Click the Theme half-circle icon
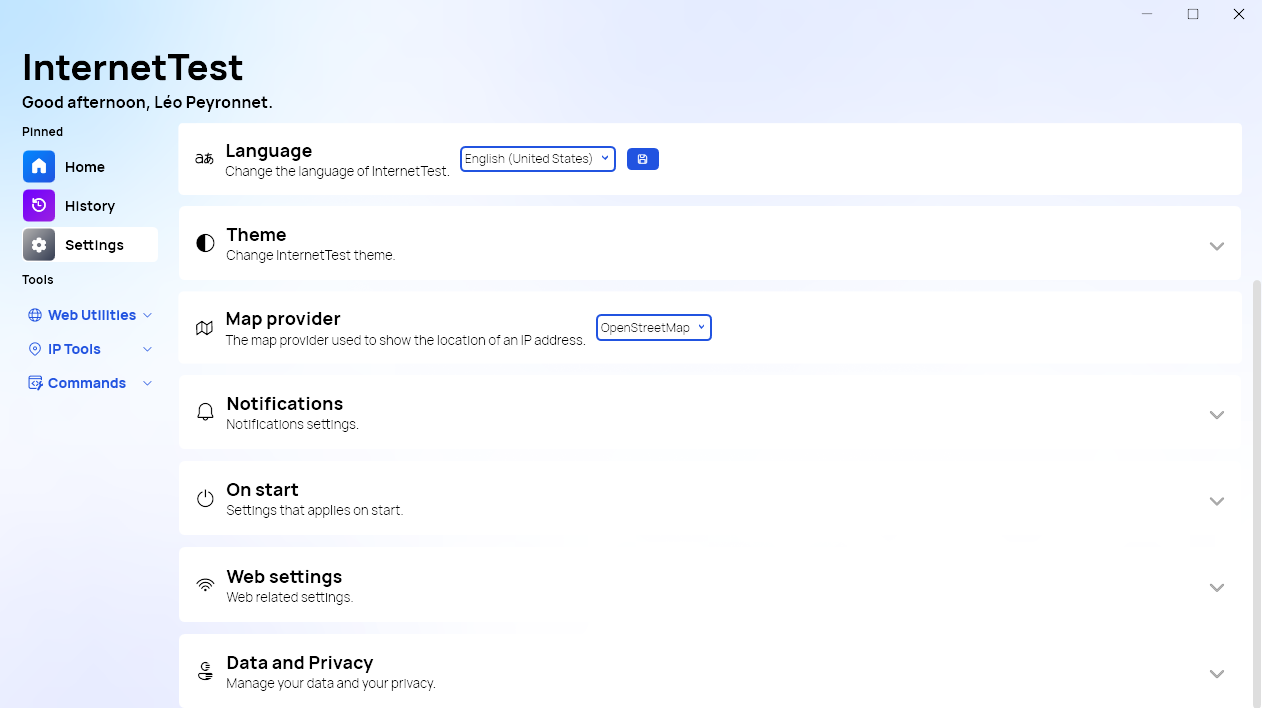1262x708 pixels. pos(205,243)
